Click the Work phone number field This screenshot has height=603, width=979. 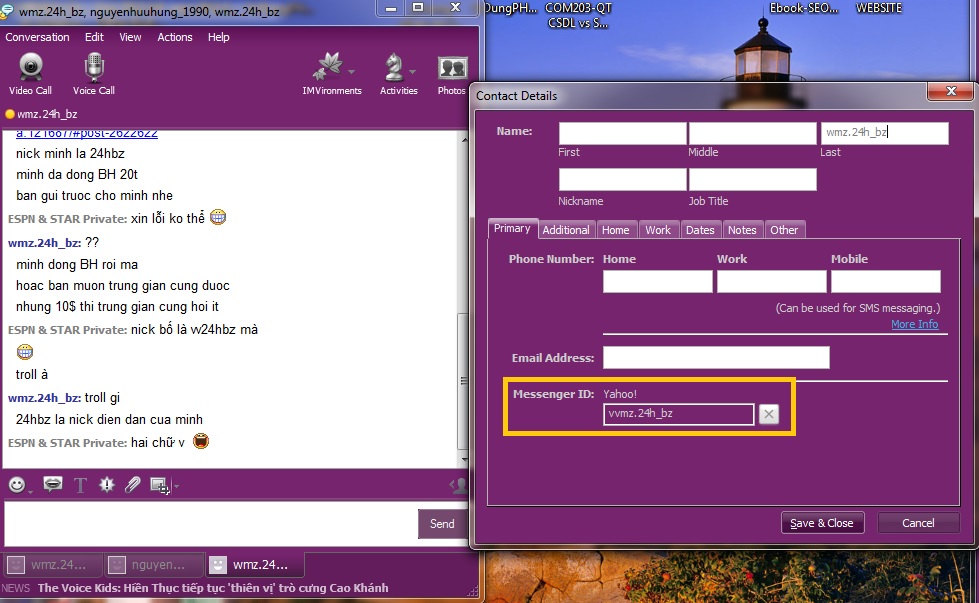(772, 282)
